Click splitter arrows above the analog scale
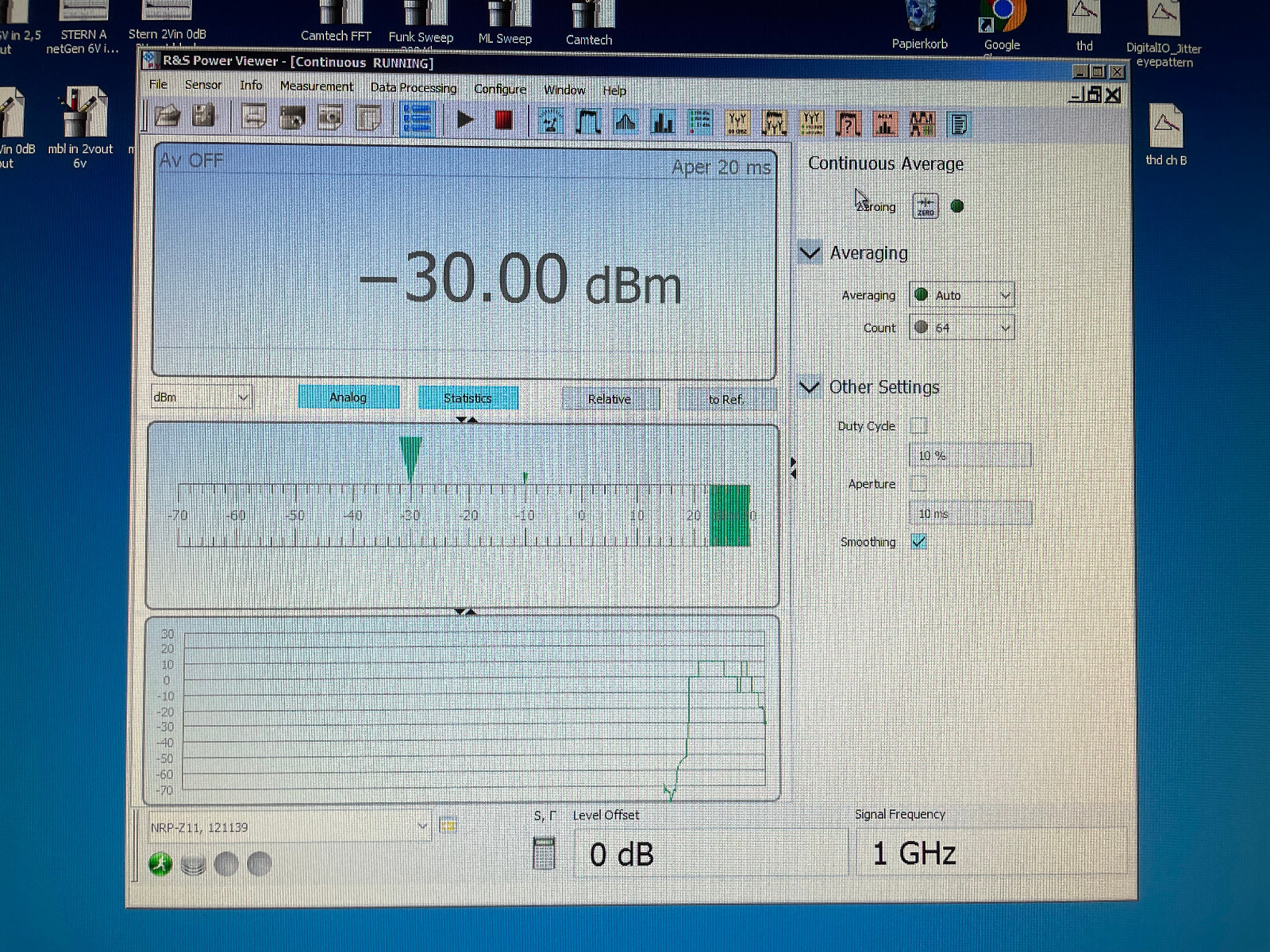 (x=467, y=419)
